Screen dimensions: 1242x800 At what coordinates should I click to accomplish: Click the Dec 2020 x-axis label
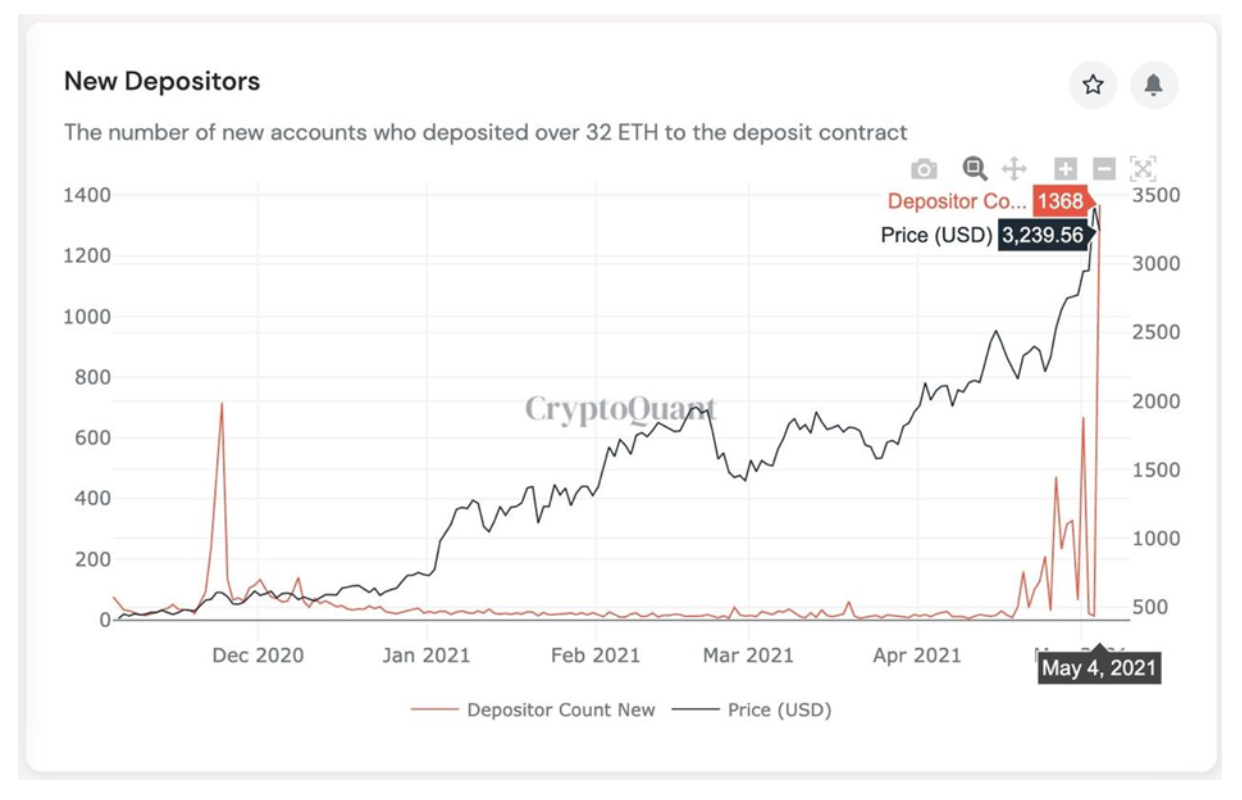(x=257, y=656)
